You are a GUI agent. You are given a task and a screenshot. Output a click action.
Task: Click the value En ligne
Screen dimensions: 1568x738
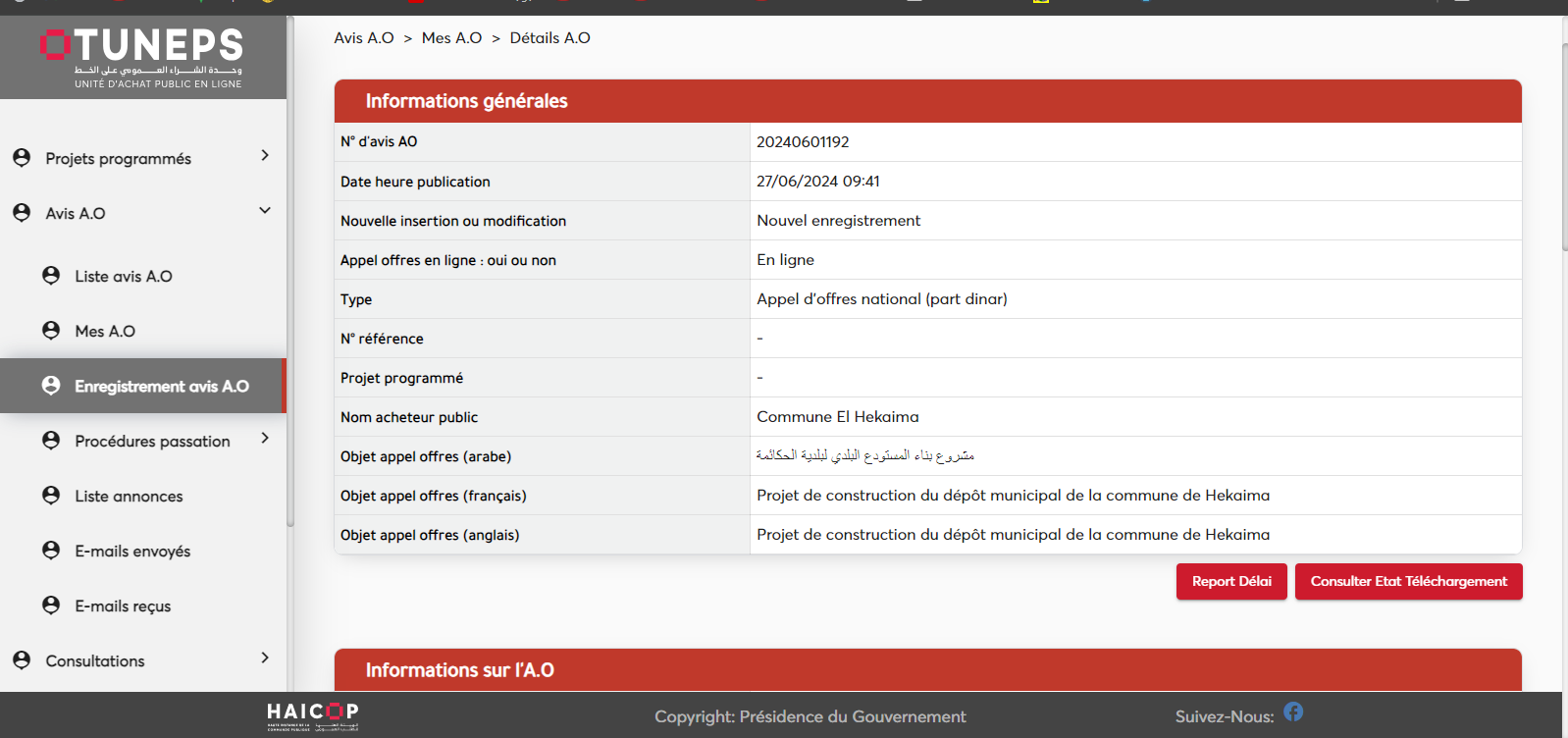coord(786,260)
